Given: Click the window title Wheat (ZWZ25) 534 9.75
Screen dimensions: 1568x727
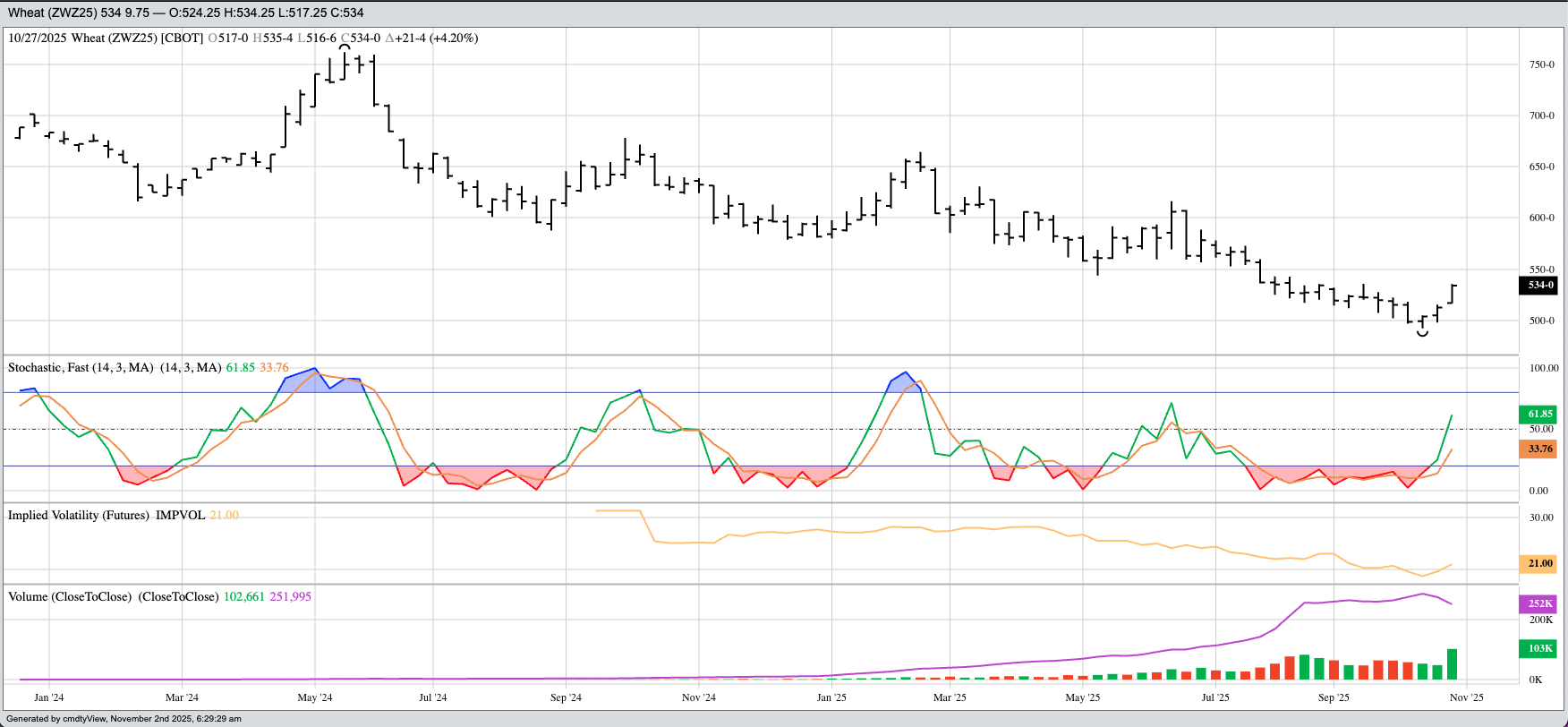Looking at the screenshot, I should [79, 13].
